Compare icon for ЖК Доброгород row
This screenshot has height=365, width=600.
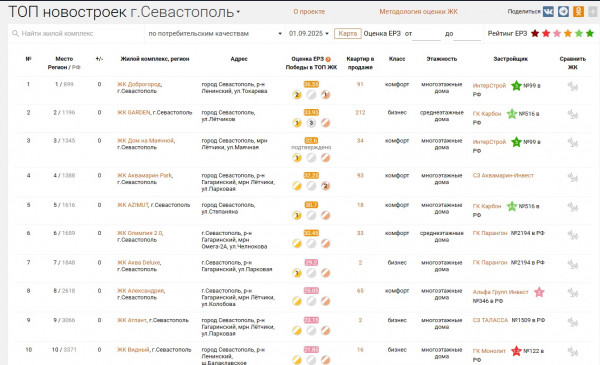tap(572, 86)
